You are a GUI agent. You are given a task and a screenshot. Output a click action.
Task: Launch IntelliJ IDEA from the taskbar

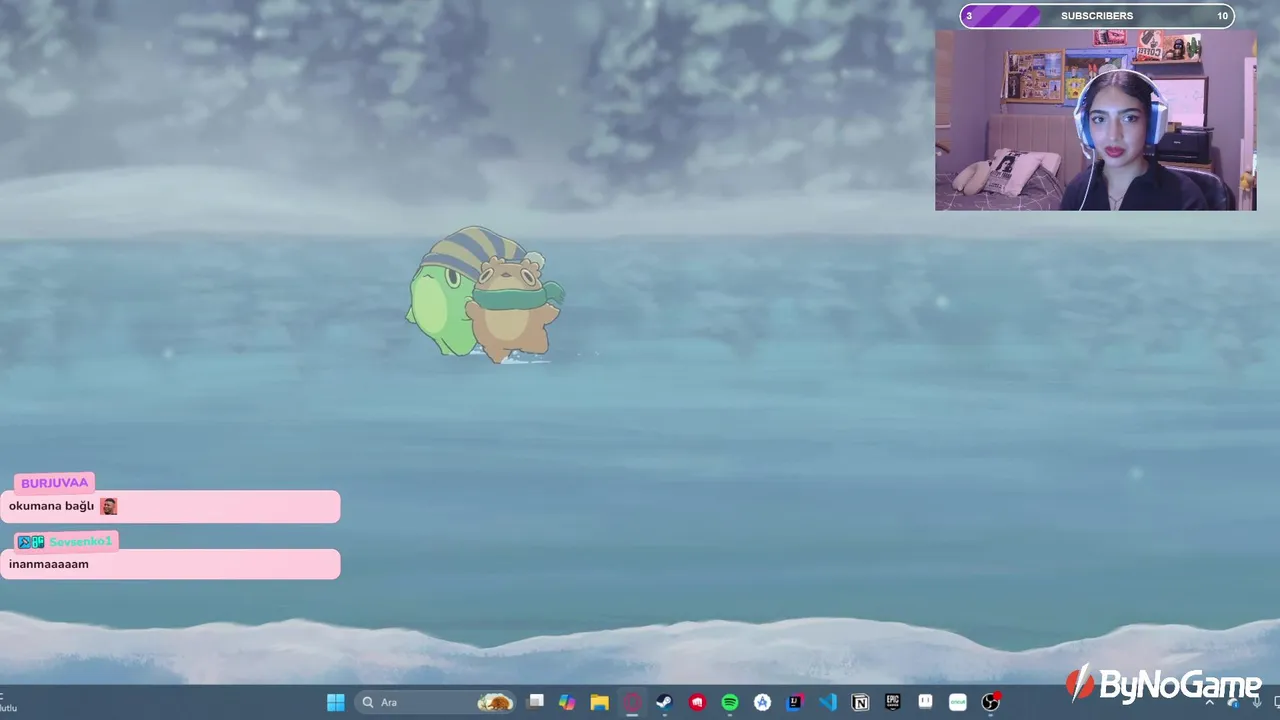point(795,702)
